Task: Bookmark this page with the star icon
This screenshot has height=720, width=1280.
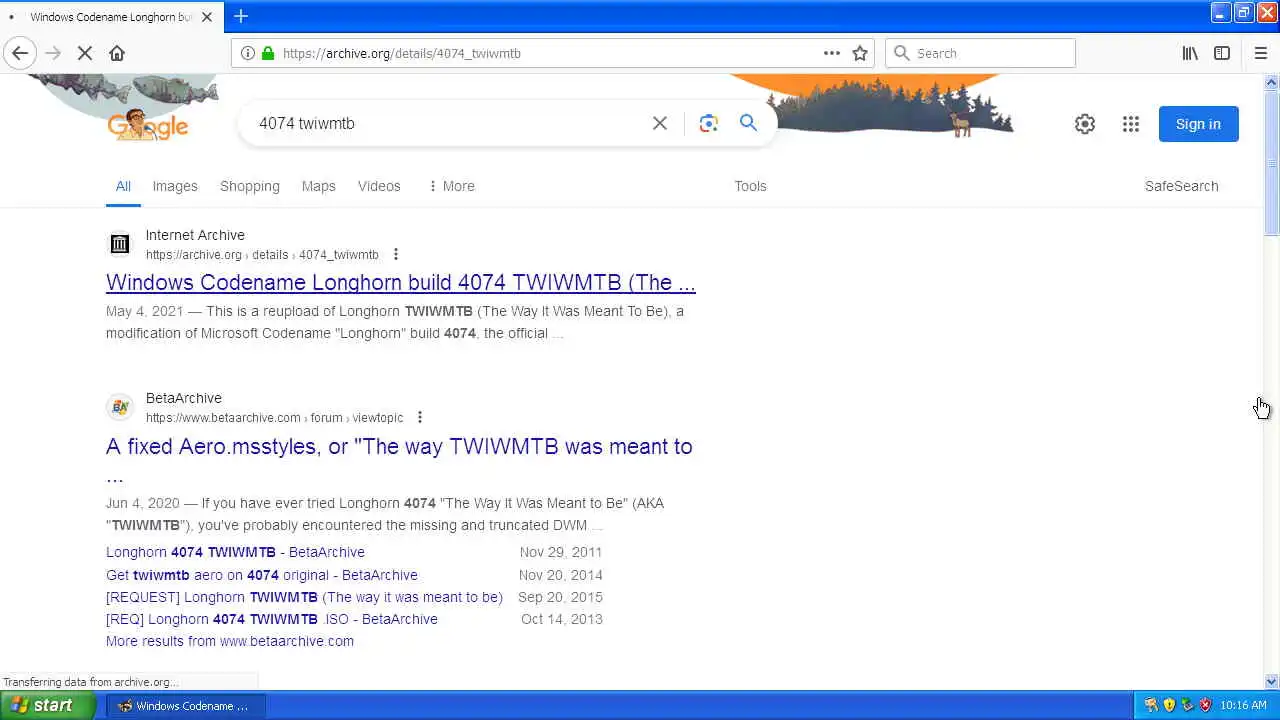Action: [x=860, y=53]
